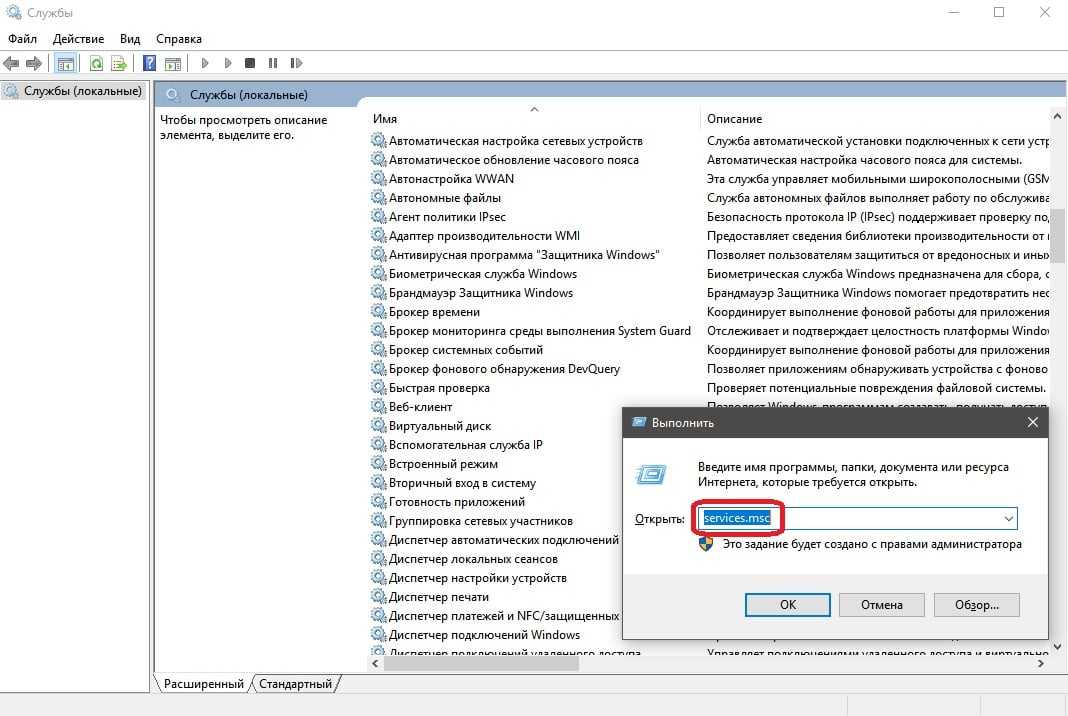Expand the Открыть combo box dropdown arrow
The height and width of the screenshot is (716, 1068).
point(1008,519)
